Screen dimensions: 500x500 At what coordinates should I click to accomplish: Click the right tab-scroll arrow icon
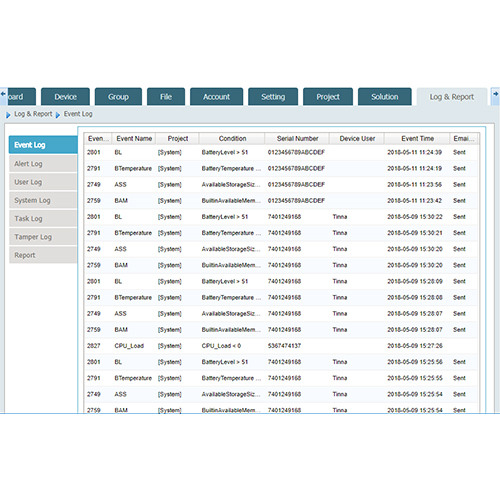[496, 94]
